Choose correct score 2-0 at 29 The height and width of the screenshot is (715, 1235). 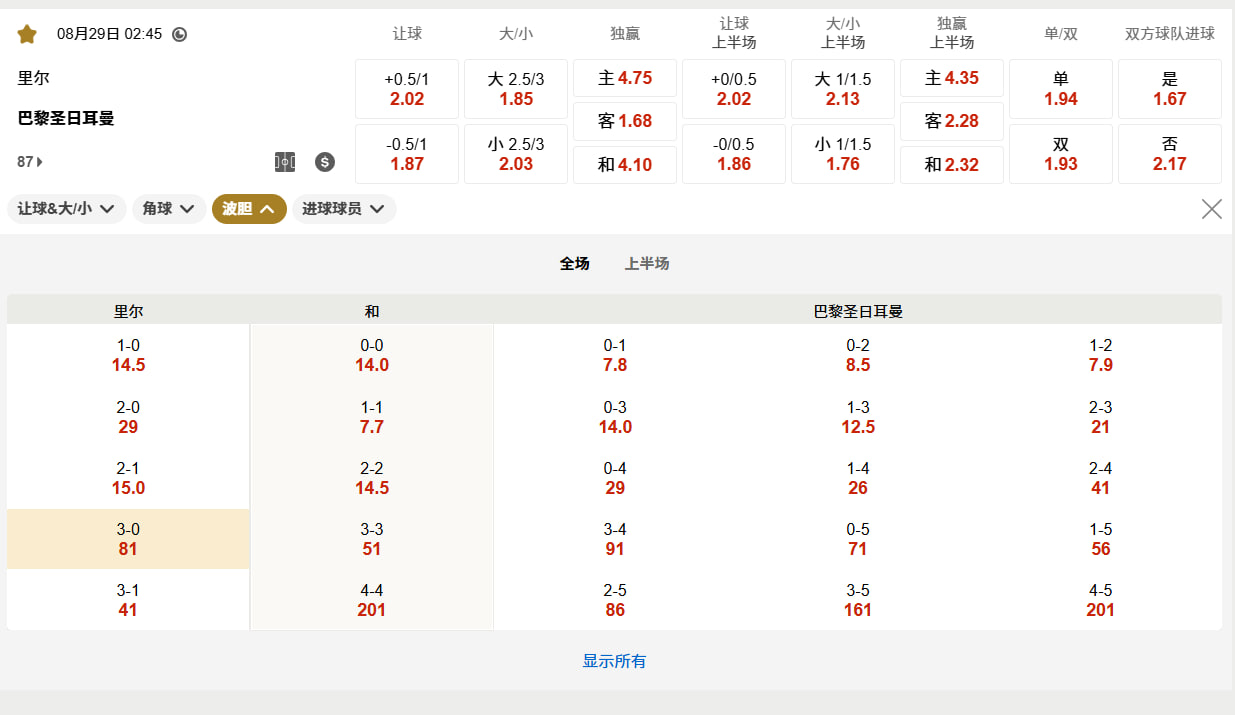(128, 417)
